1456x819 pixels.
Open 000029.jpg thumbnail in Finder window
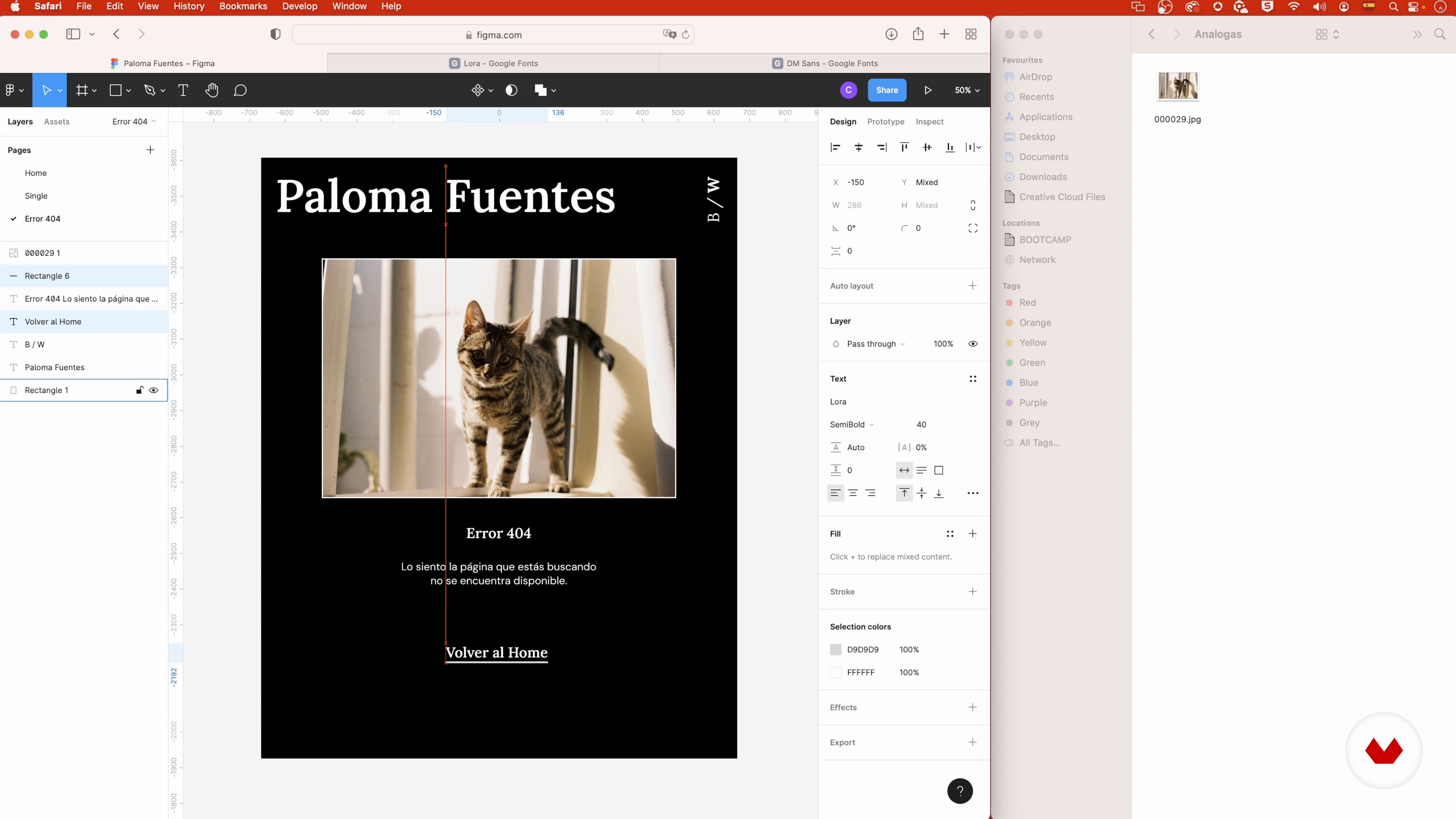[1177, 86]
